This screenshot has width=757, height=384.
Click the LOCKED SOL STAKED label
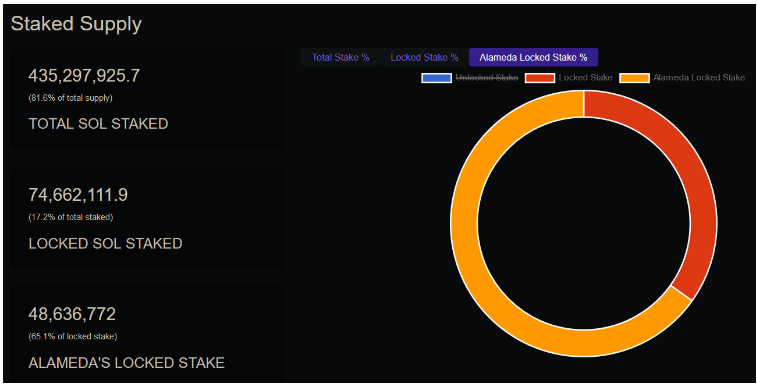(105, 243)
